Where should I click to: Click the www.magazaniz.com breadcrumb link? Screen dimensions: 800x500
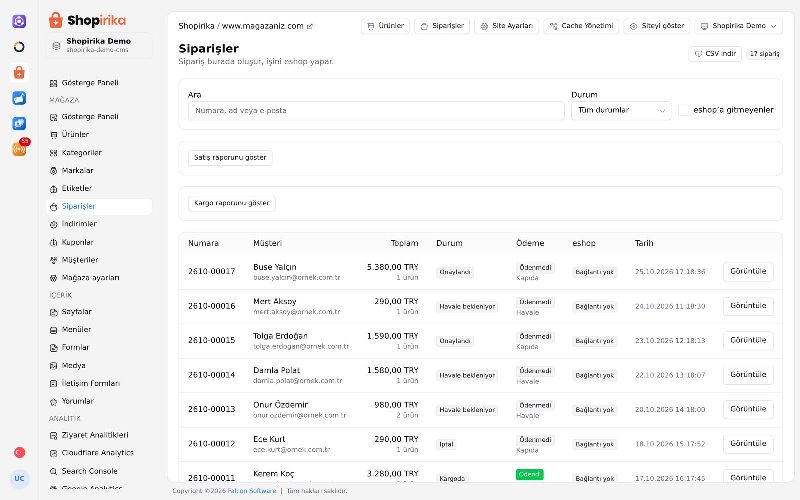point(262,26)
